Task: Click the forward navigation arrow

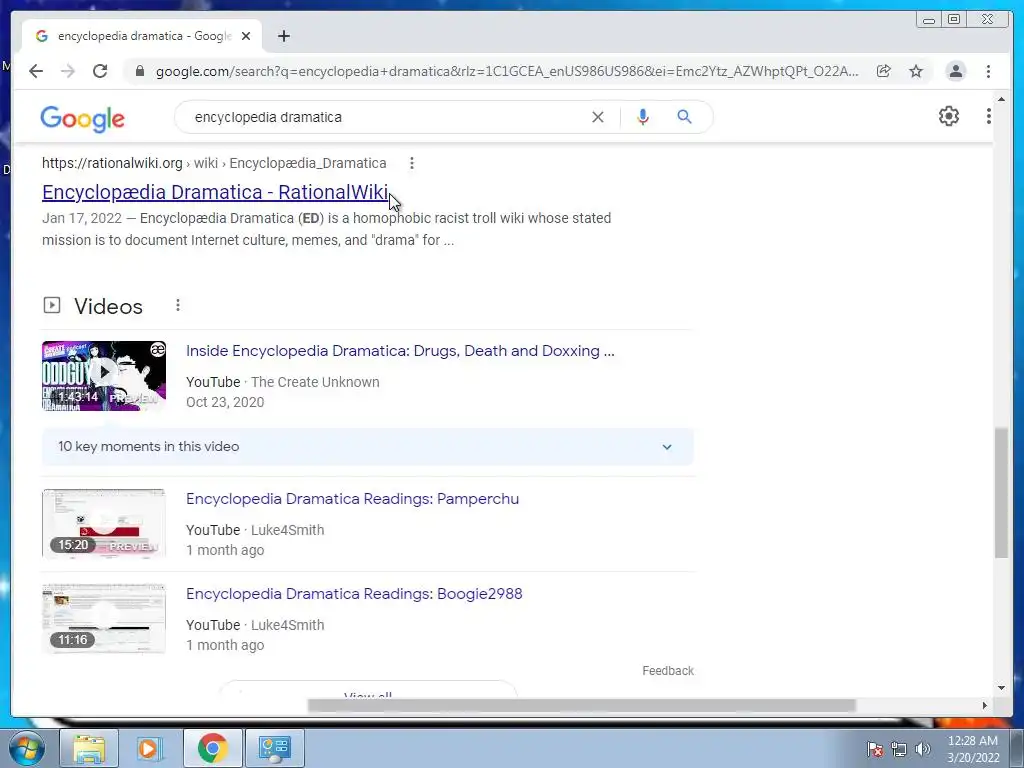Action: pos(68,71)
